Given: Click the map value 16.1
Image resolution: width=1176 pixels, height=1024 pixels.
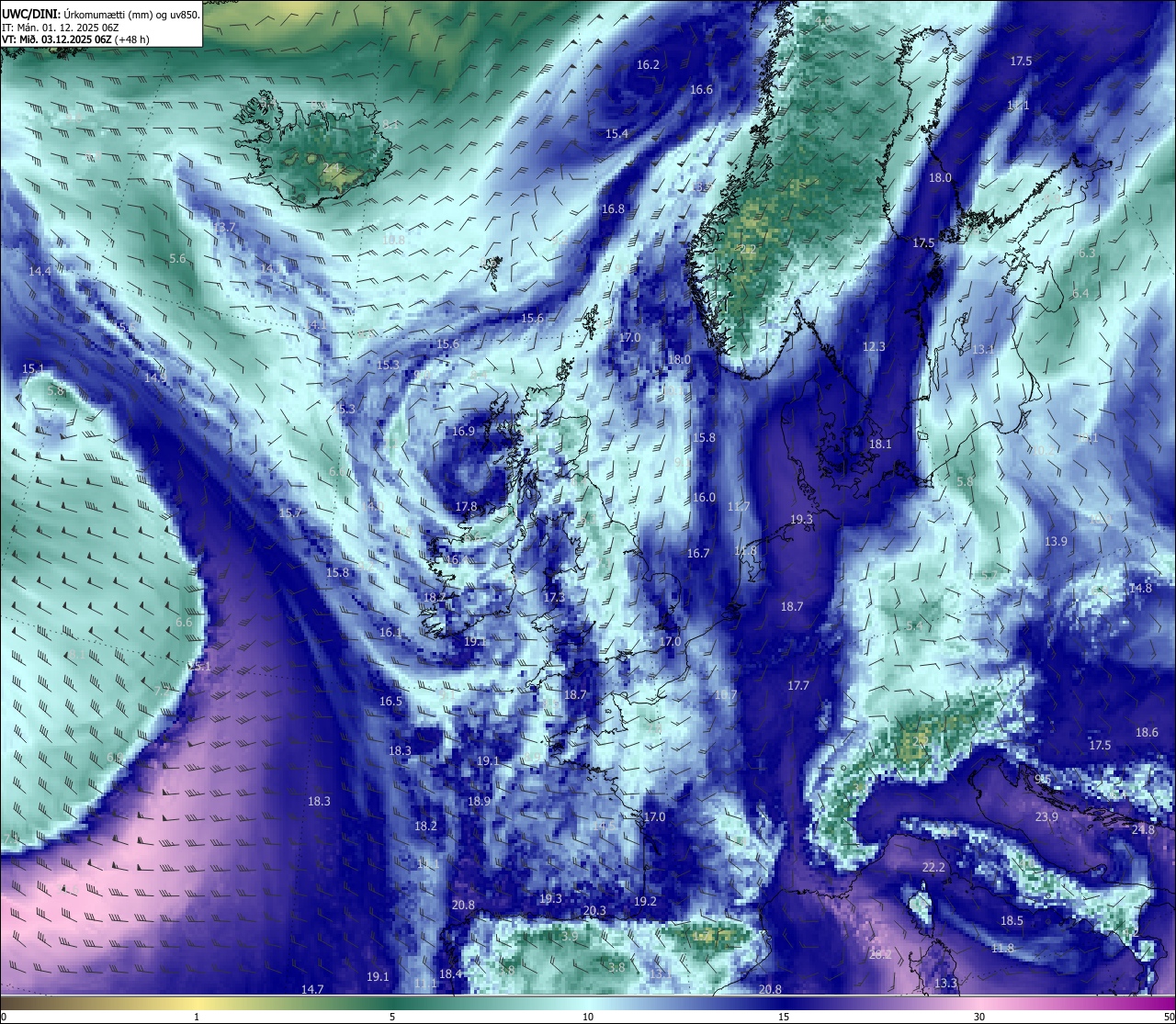Looking at the screenshot, I should [x=390, y=632].
